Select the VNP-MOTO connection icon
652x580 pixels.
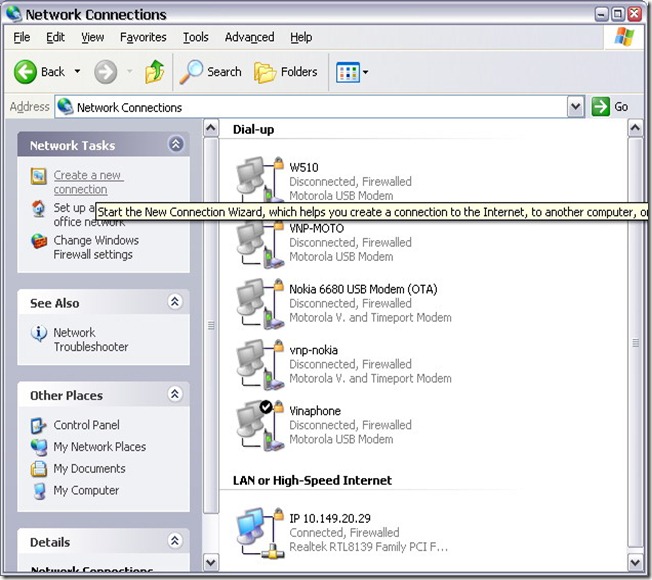[260, 243]
